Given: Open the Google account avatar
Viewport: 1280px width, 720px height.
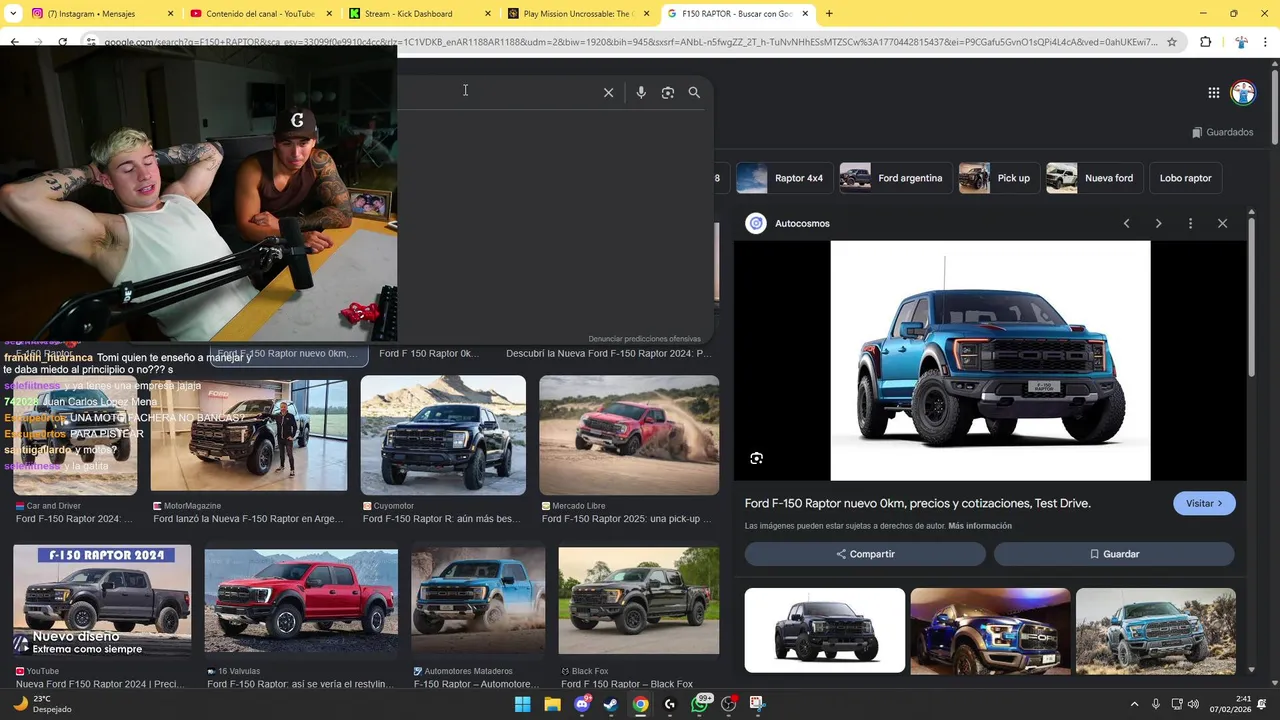Looking at the screenshot, I should (1243, 93).
